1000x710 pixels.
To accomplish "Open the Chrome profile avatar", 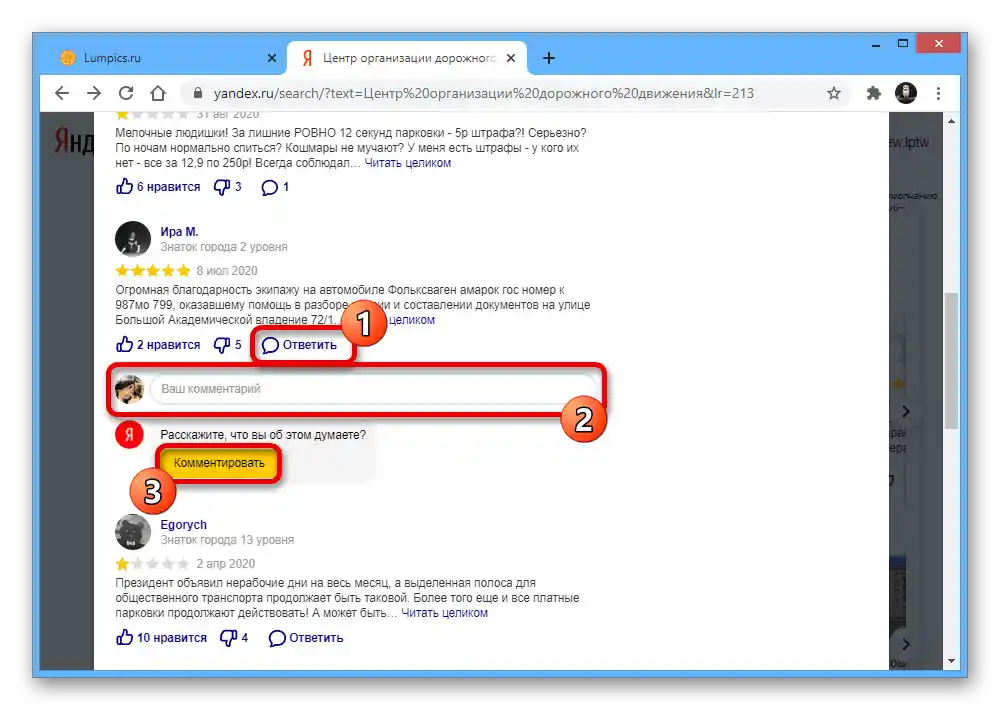I will pyautogui.click(x=906, y=93).
